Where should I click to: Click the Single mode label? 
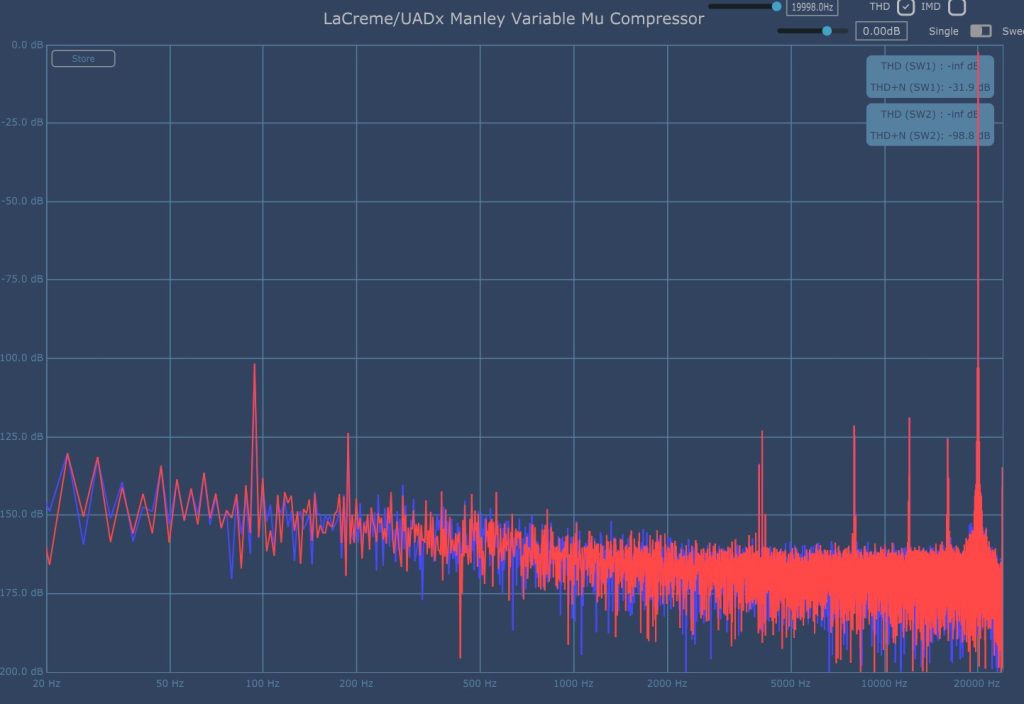coord(943,31)
